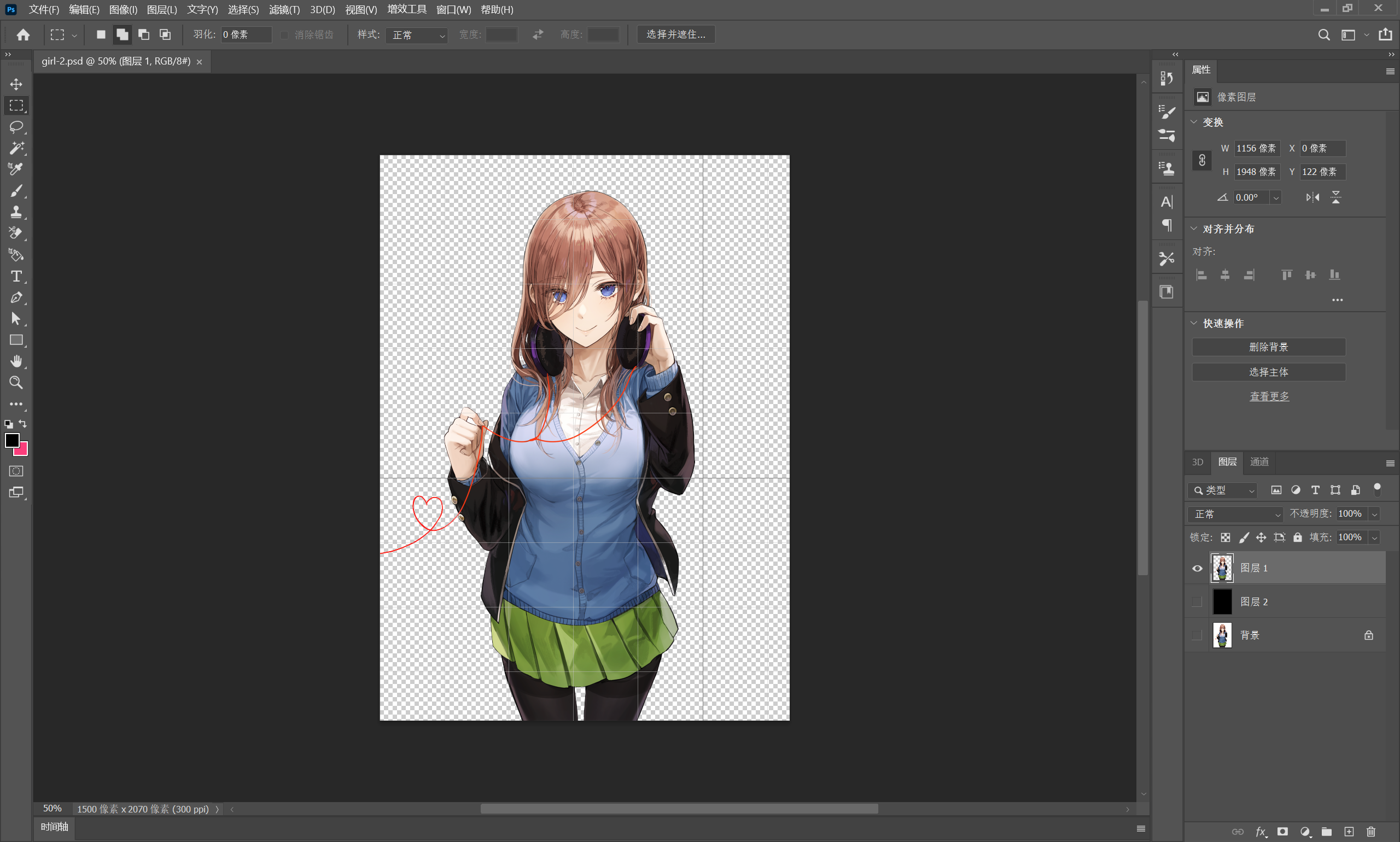The height and width of the screenshot is (842, 1400).
Task: Click 删除背景 quick action button
Action: click(1269, 346)
